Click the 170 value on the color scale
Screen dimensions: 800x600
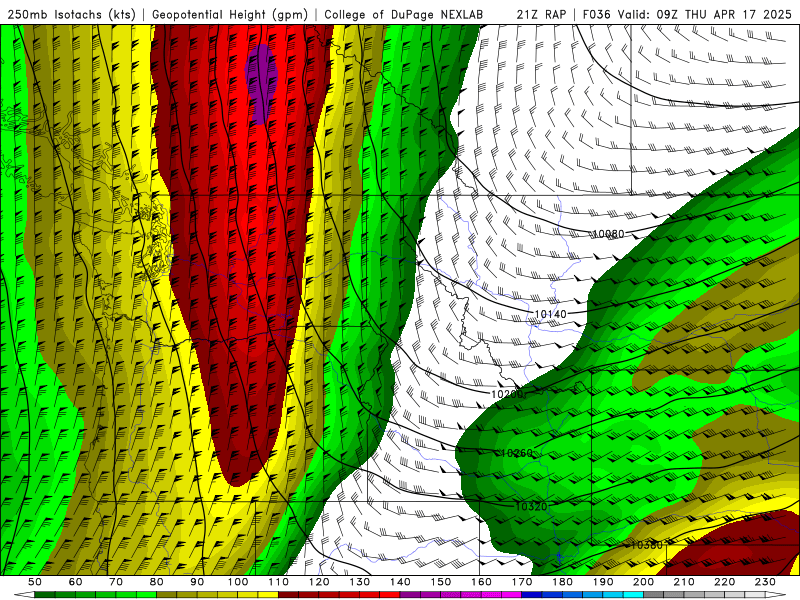522,582
